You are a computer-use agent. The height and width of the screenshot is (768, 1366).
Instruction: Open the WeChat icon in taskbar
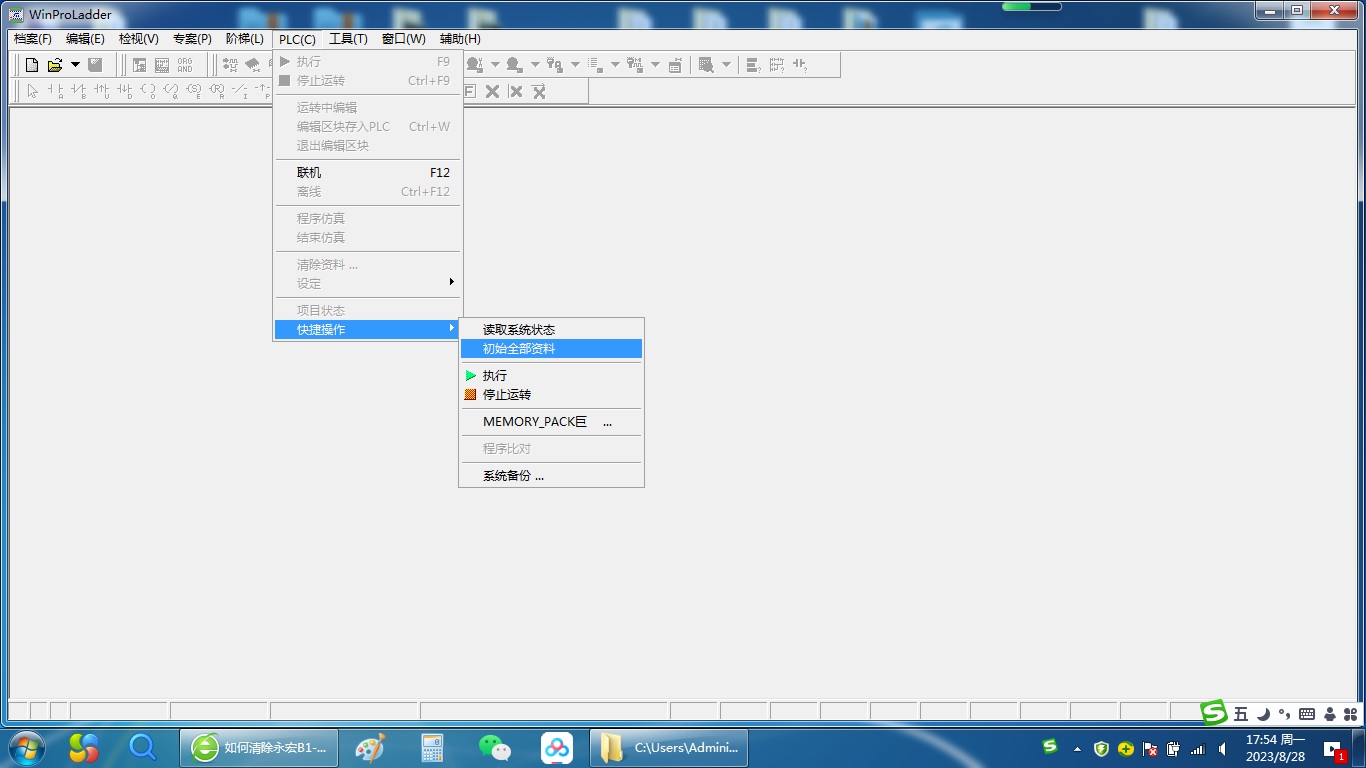(494, 747)
